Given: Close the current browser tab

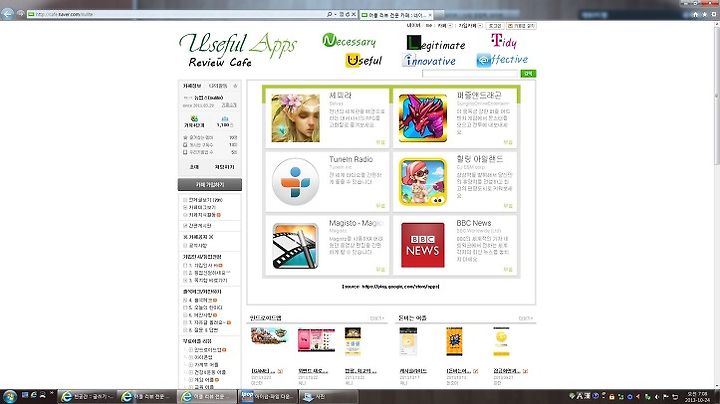Looking at the screenshot, I should (430, 15).
